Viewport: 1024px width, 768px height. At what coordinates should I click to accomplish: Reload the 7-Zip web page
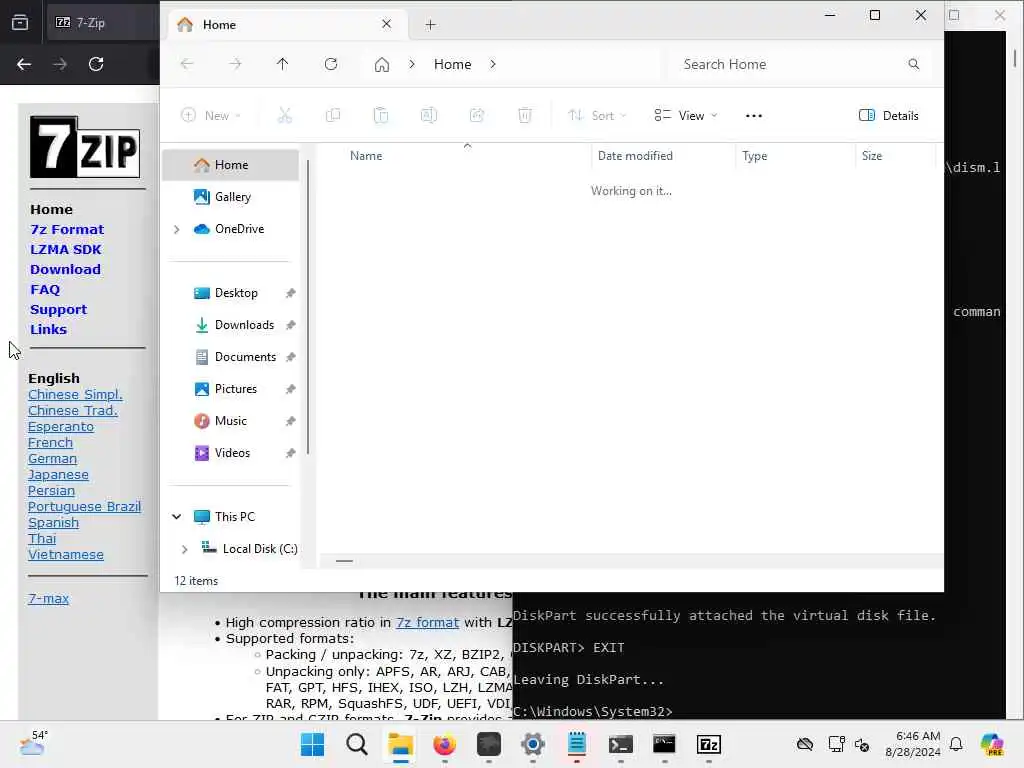[x=96, y=64]
